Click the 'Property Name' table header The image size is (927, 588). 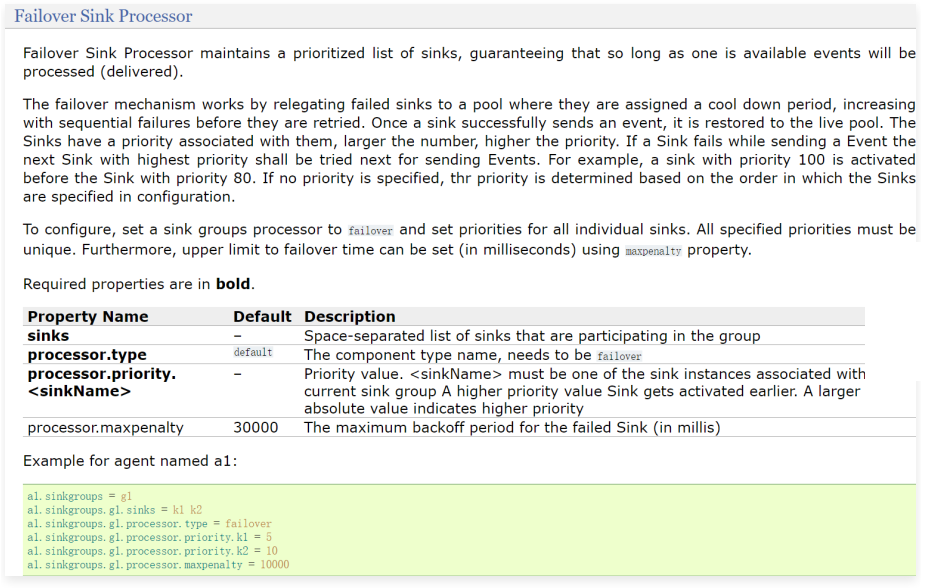[x=88, y=316]
